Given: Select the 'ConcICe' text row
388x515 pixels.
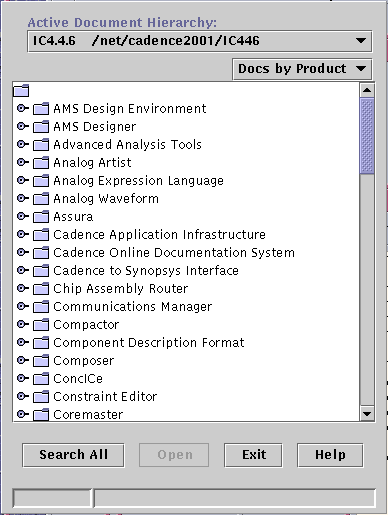Looking at the screenshot, I should (x=78, y=379).
